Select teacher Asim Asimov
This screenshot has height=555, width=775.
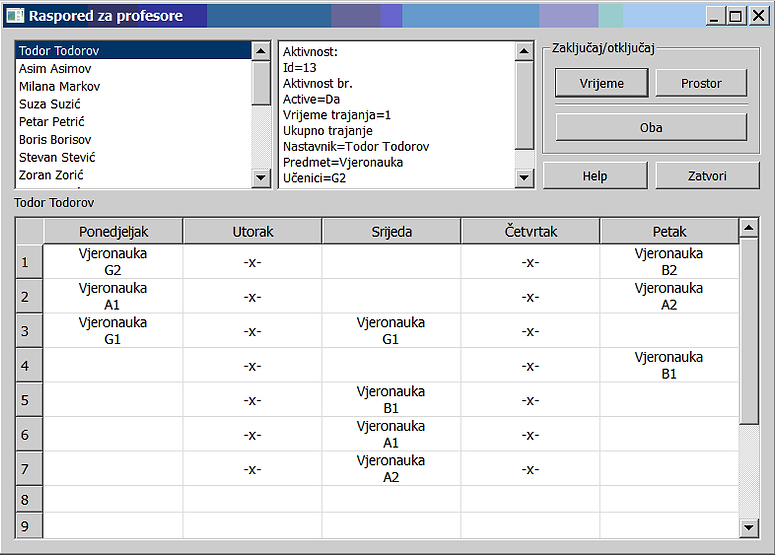(134, 68)
